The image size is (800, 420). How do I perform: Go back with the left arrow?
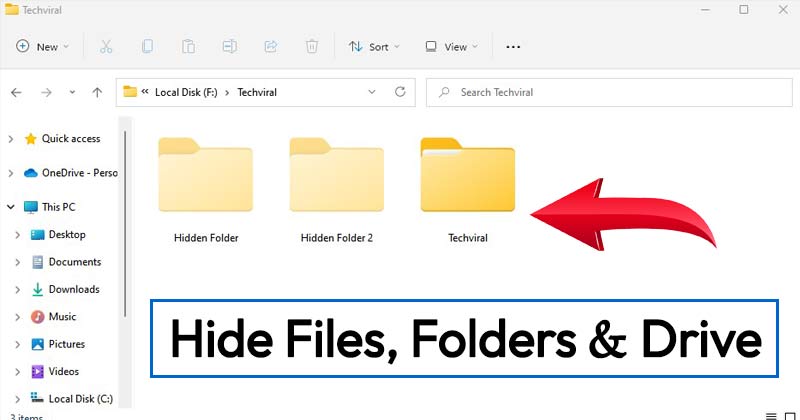click(16, 92)
